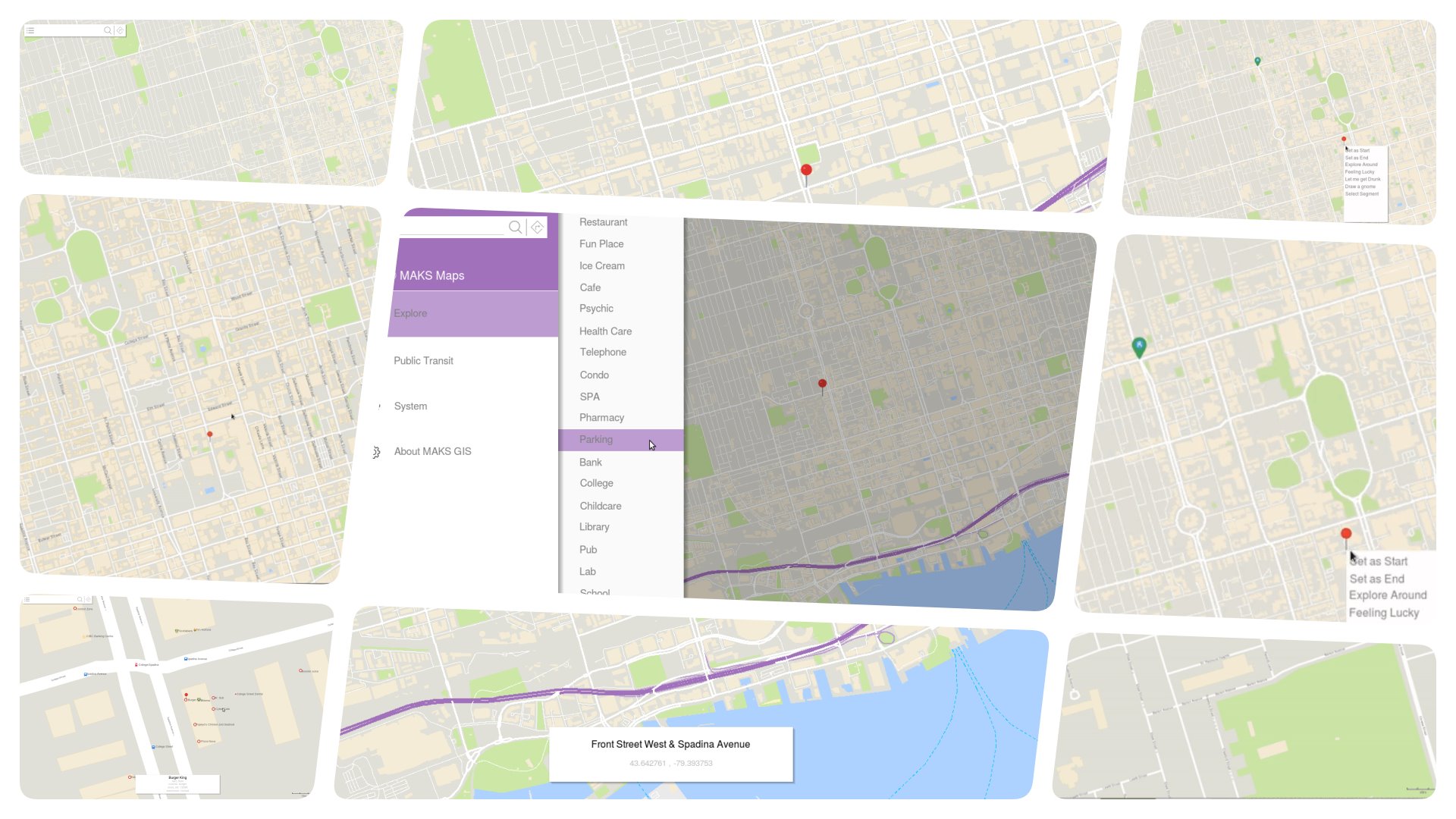Image resolution: width=1456 pixels, height=819 pixels.
Task: Choose Pharmacy from the category list
Action: [x=601, y=418]
